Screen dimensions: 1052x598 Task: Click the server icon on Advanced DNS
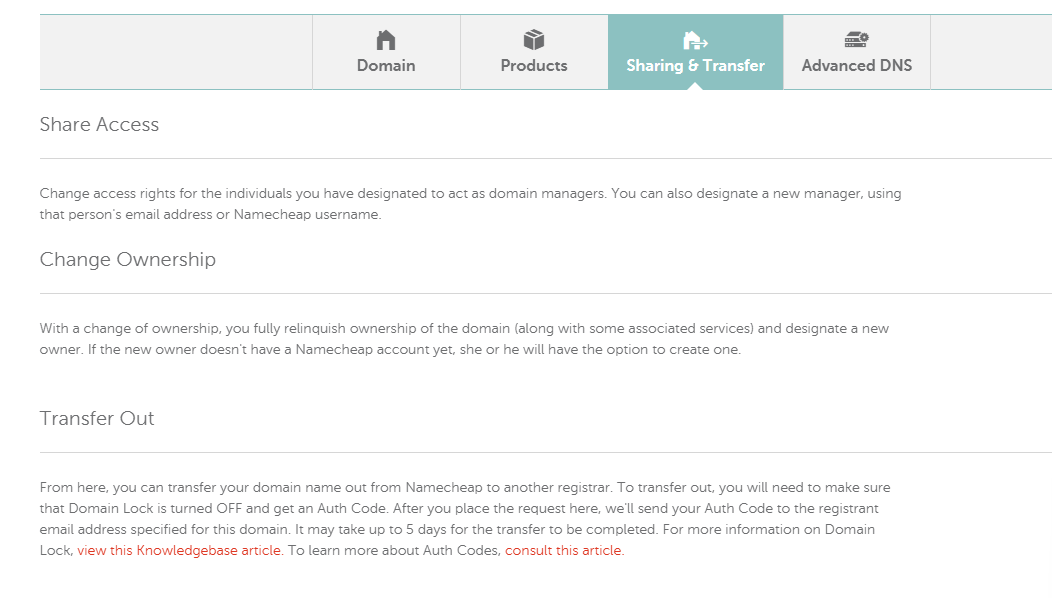click(x=854, y=41)
